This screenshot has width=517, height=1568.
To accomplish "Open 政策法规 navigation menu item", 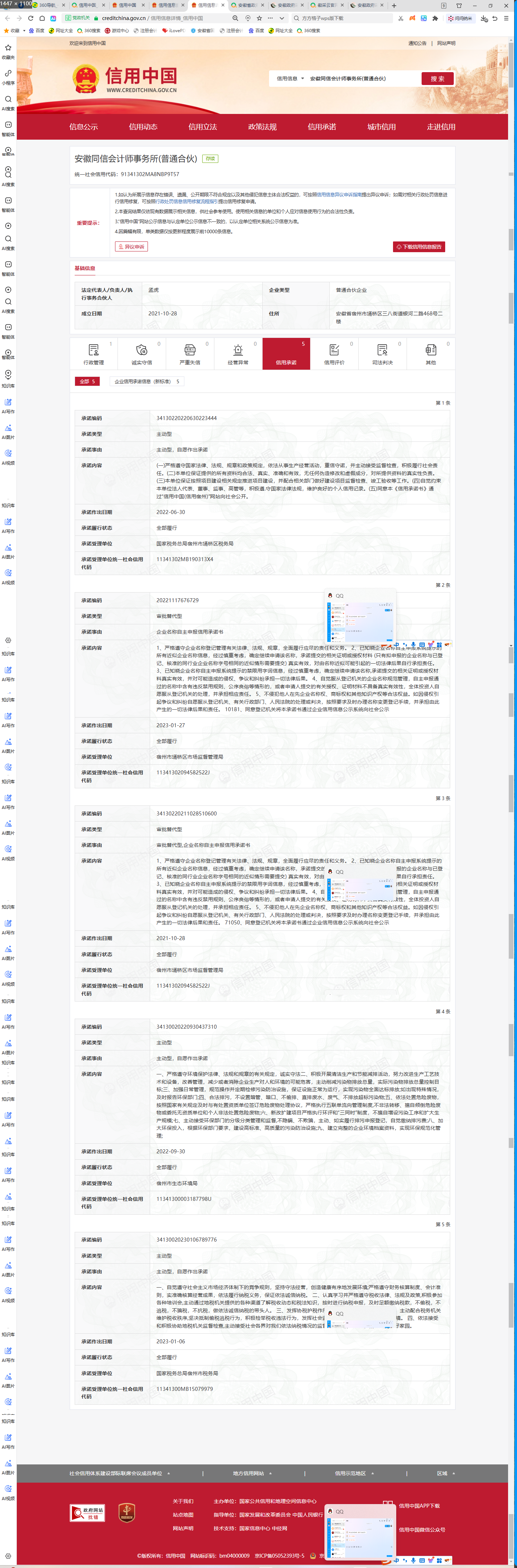I will [262, 126].
